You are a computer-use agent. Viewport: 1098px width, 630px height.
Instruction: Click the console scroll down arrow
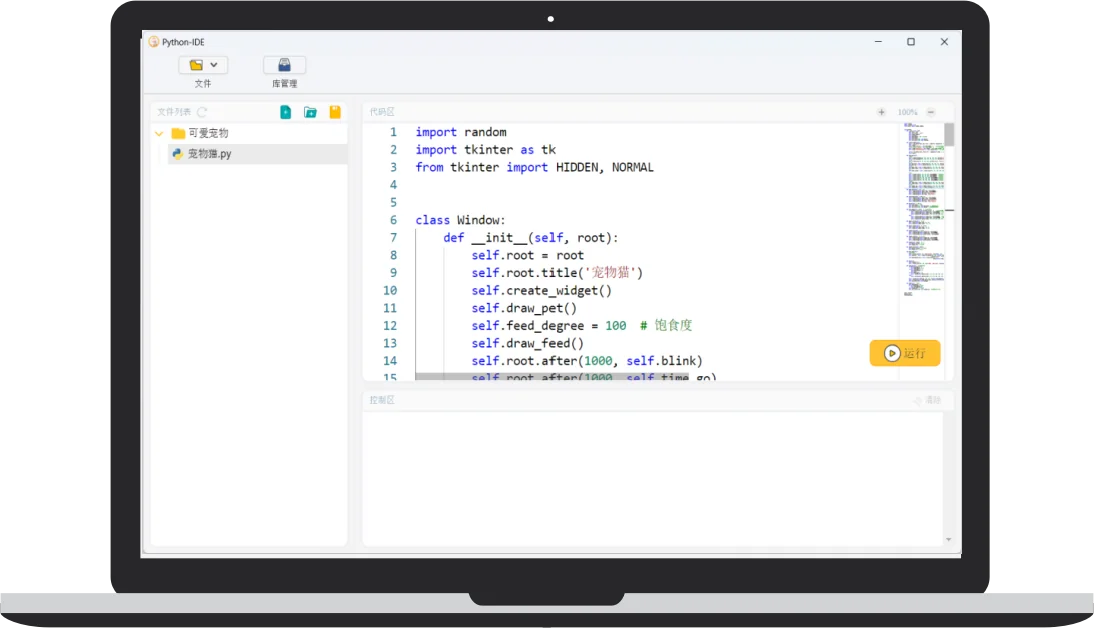(x=949, y=540)
